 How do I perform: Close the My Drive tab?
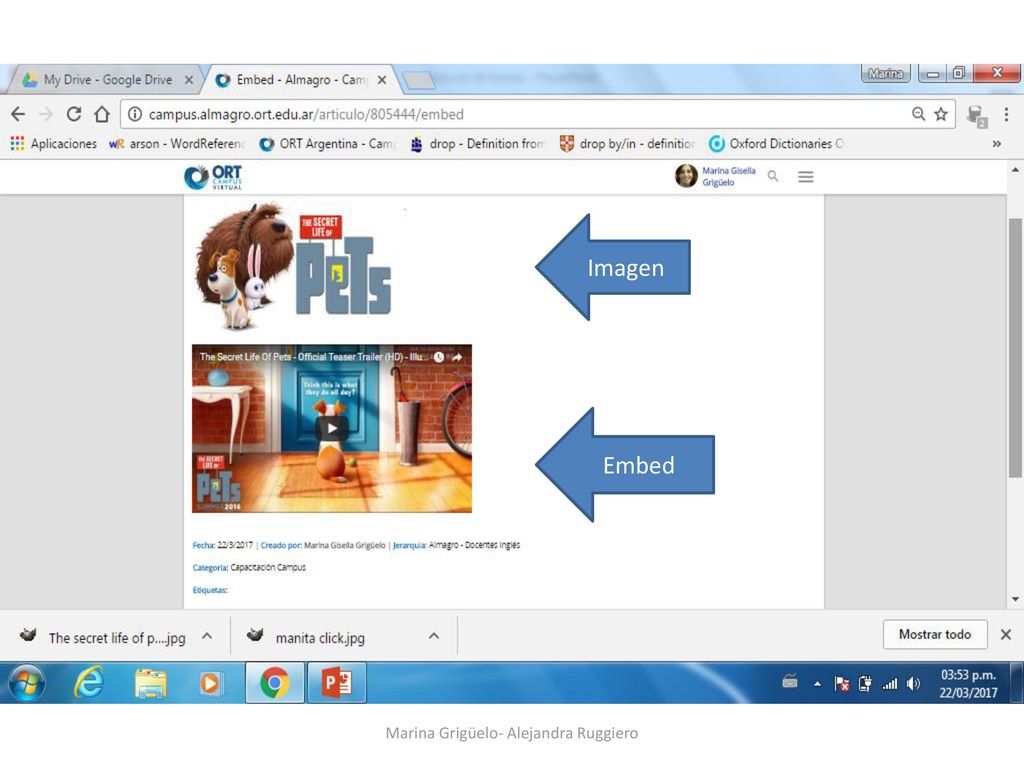[x=189, y=80]
